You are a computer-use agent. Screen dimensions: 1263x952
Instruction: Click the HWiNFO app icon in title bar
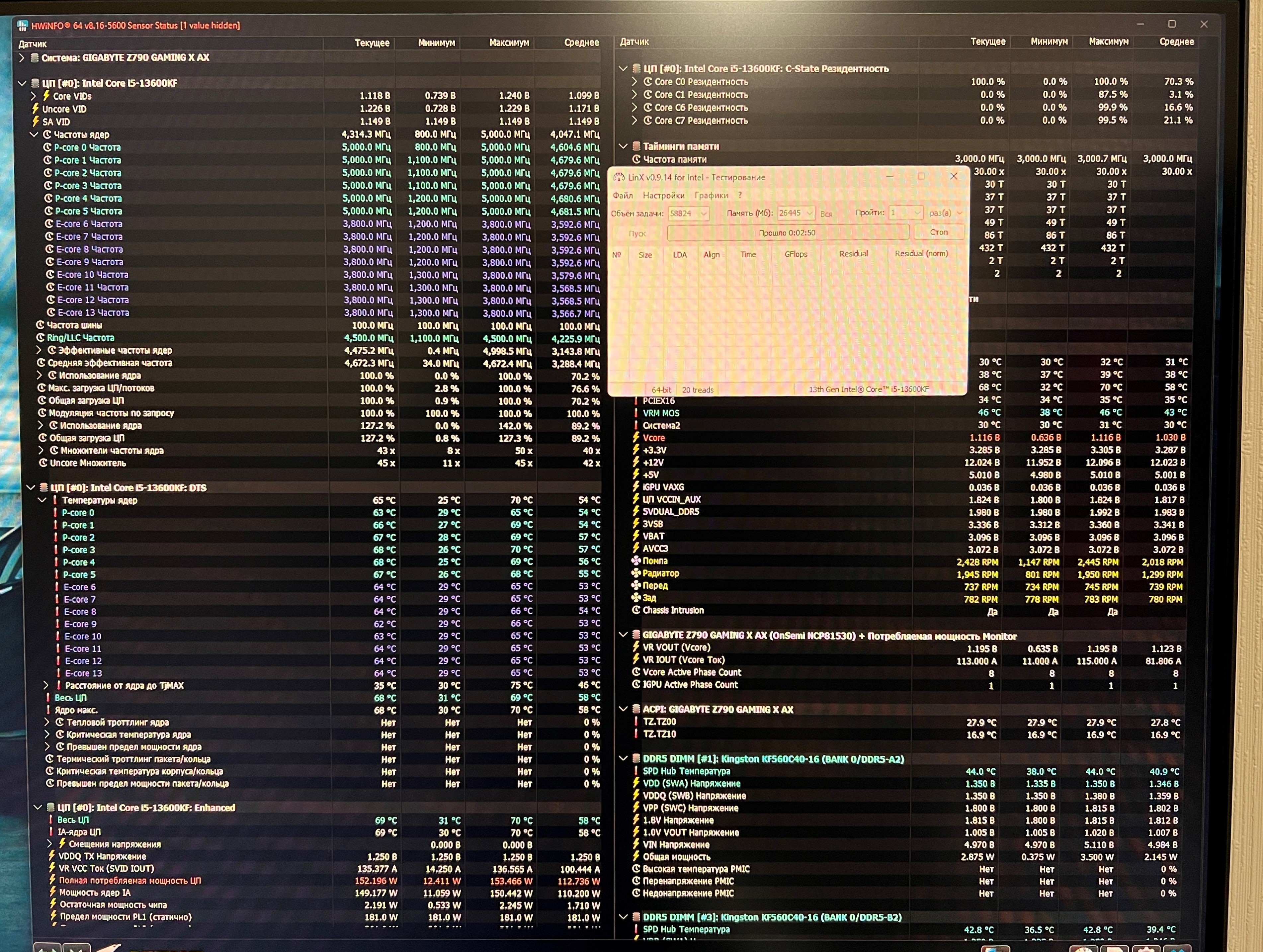pos(22,26)
